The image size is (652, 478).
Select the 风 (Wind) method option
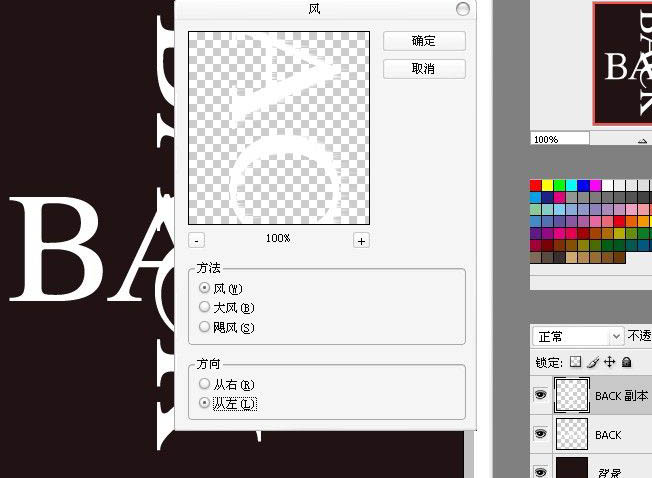206,288
